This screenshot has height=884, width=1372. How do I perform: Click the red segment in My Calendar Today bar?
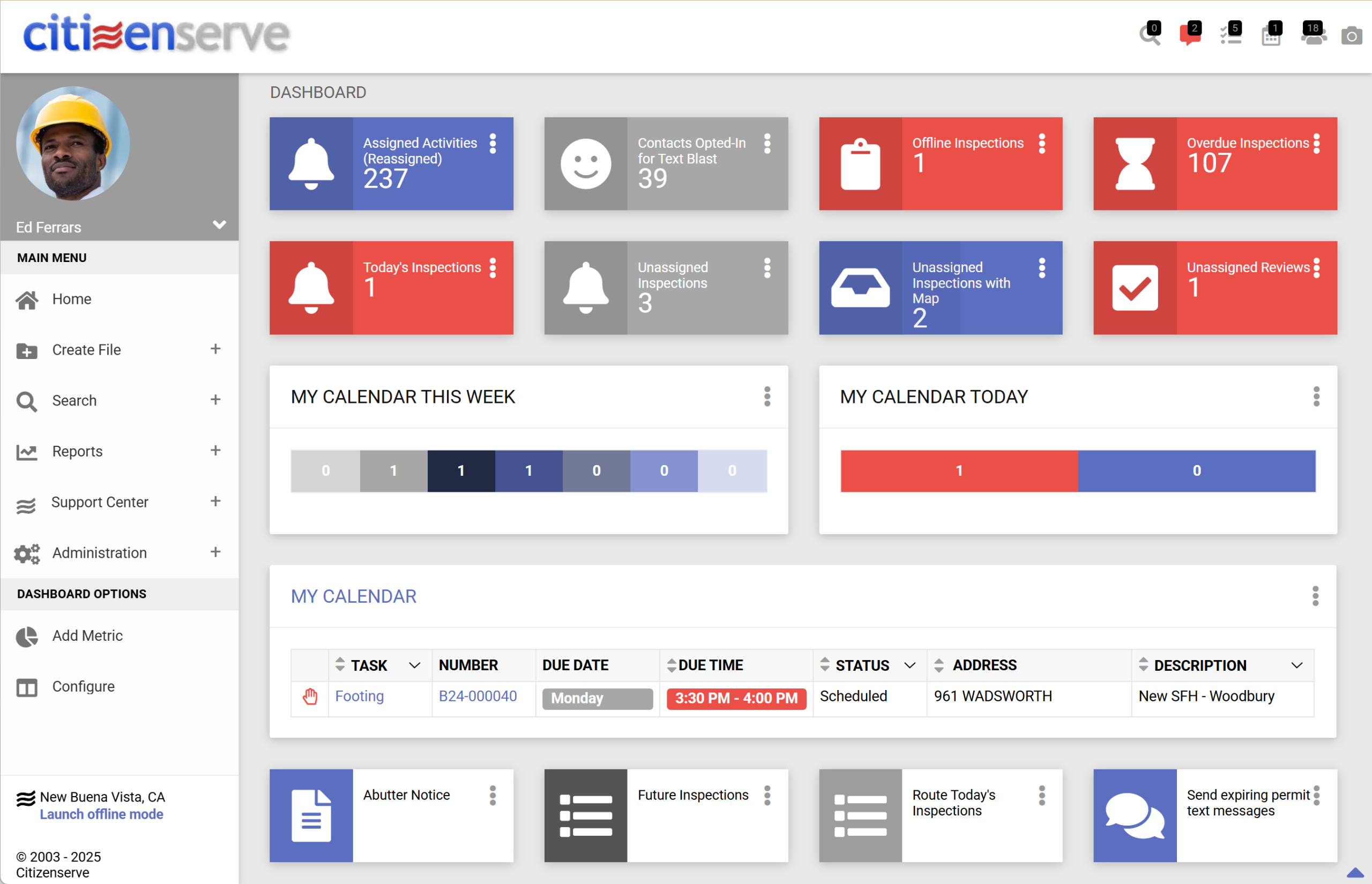[x=959, y=471]
